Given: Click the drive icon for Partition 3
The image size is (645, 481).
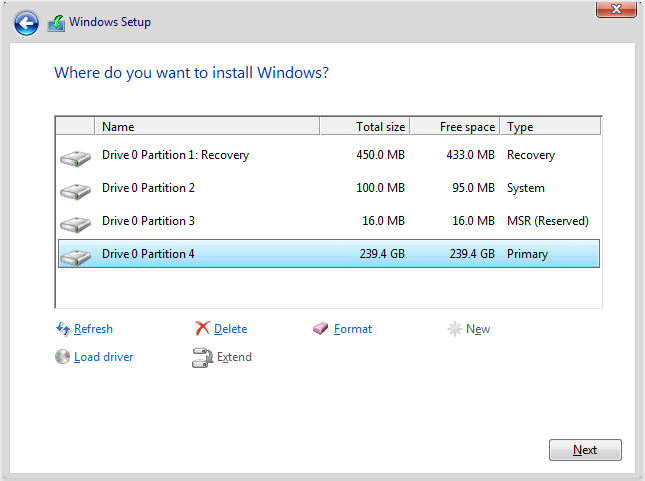Looking at the screenshot, I should click(75, 223).
